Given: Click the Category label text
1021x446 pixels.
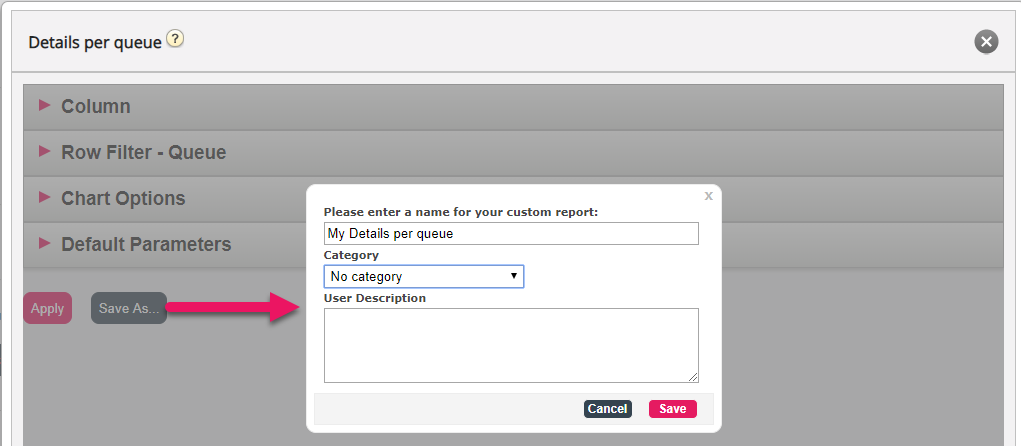Looking at the screenshot, I should click(x=351, y=255).
